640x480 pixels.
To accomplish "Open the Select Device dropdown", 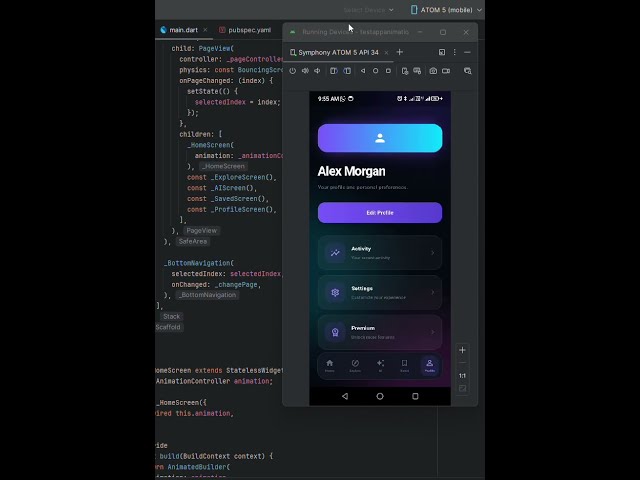I will point(369,10).
